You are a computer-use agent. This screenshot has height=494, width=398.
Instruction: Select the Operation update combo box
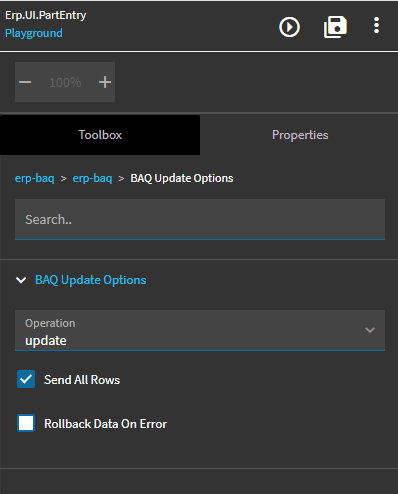click(x=200, y=330)
